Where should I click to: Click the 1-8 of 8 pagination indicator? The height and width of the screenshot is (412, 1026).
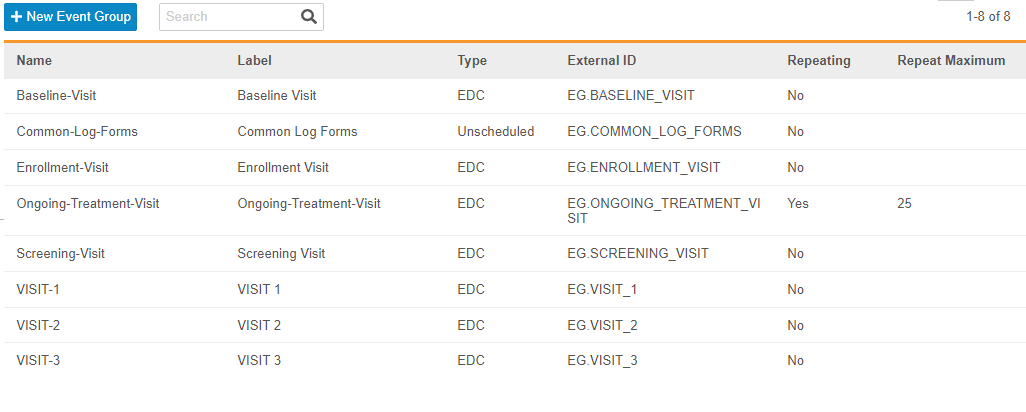pos(988,17)
